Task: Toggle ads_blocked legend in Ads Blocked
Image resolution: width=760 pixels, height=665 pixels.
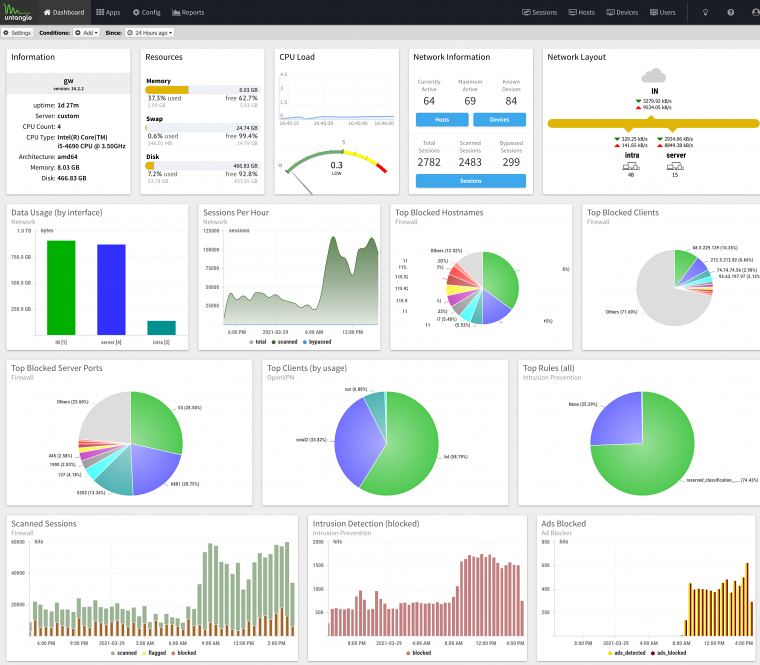Action: 668,653
